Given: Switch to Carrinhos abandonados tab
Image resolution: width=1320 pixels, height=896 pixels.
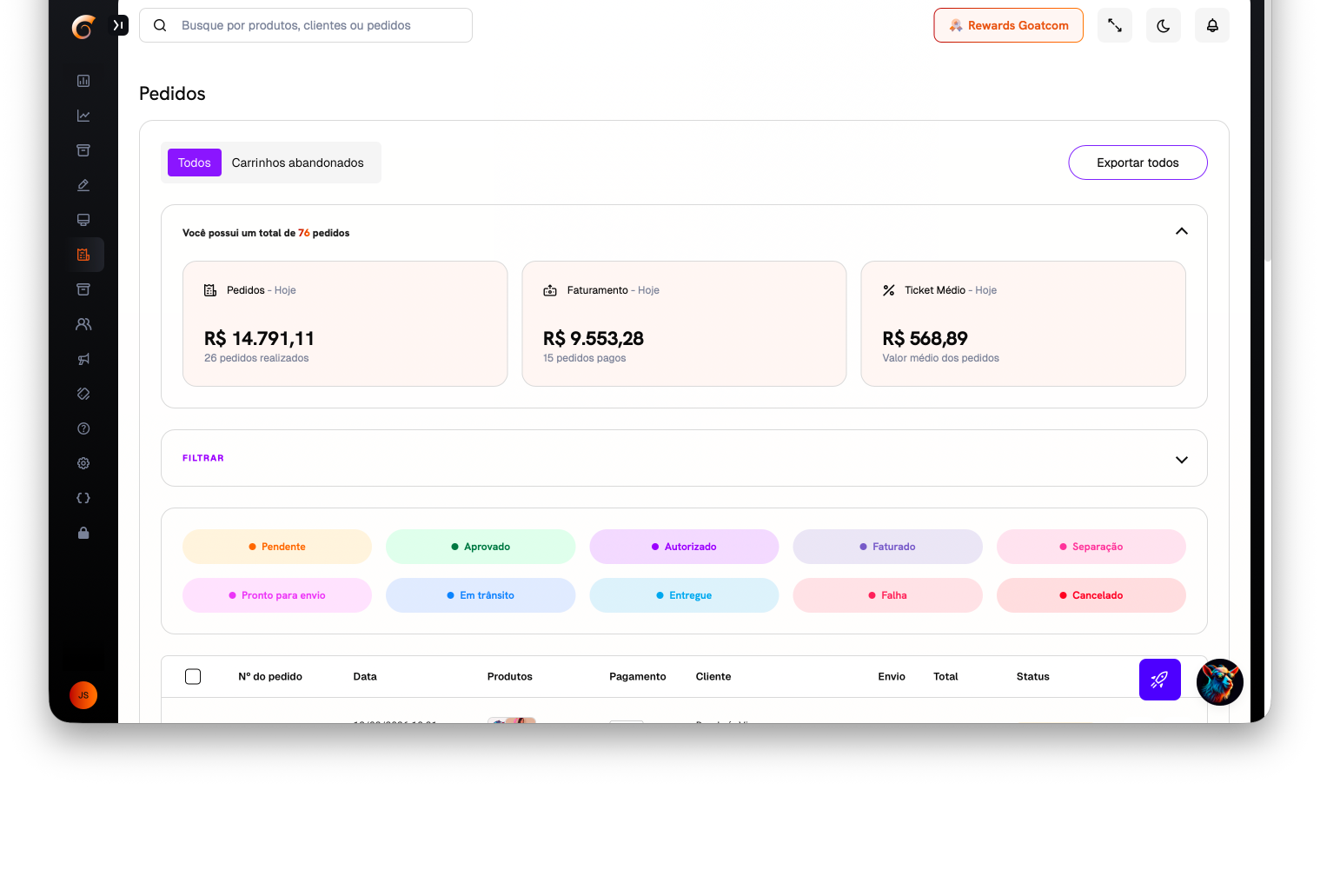Looking at the screenshot, I should 297,163.
